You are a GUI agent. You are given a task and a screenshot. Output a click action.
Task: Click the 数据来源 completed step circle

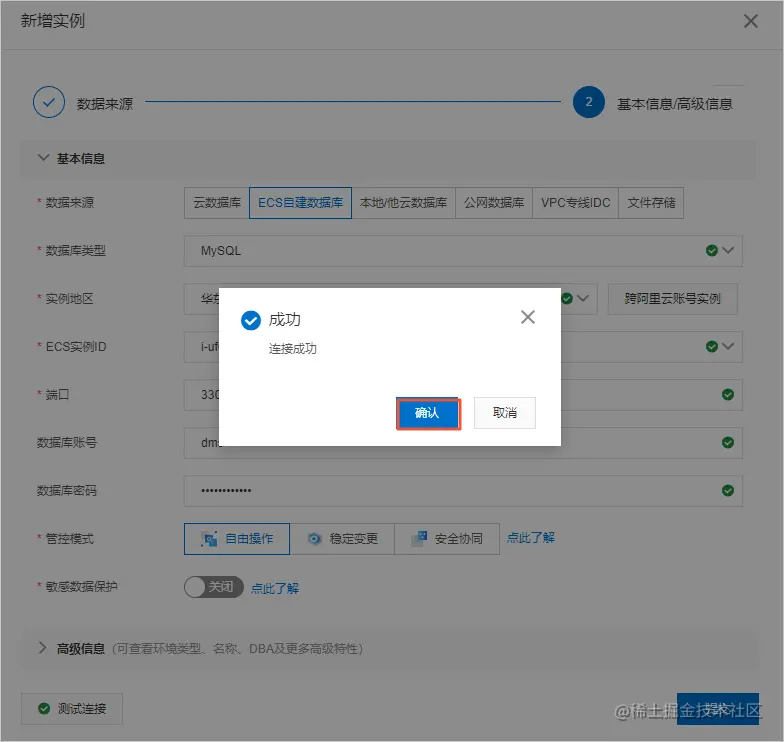click(48, 102)
